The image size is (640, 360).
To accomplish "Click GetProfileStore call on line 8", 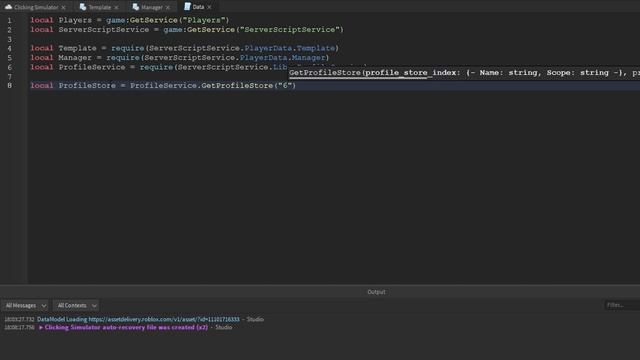I will click(237, 85).
